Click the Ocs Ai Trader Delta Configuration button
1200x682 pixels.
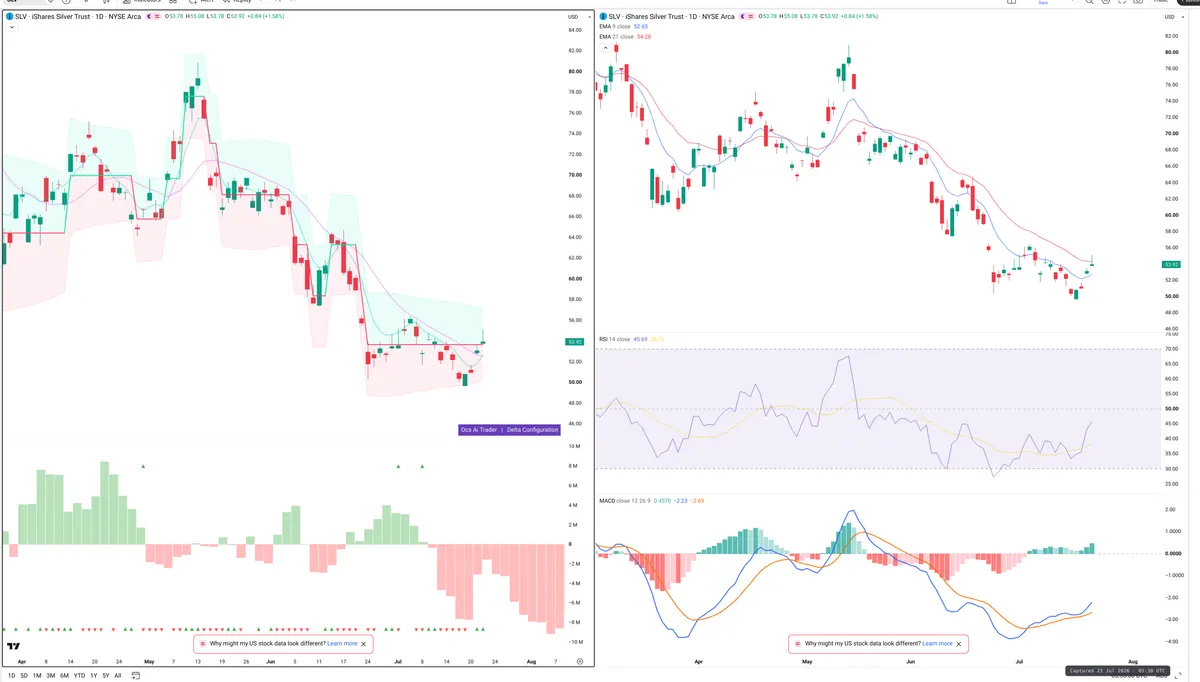click(508, 430)
